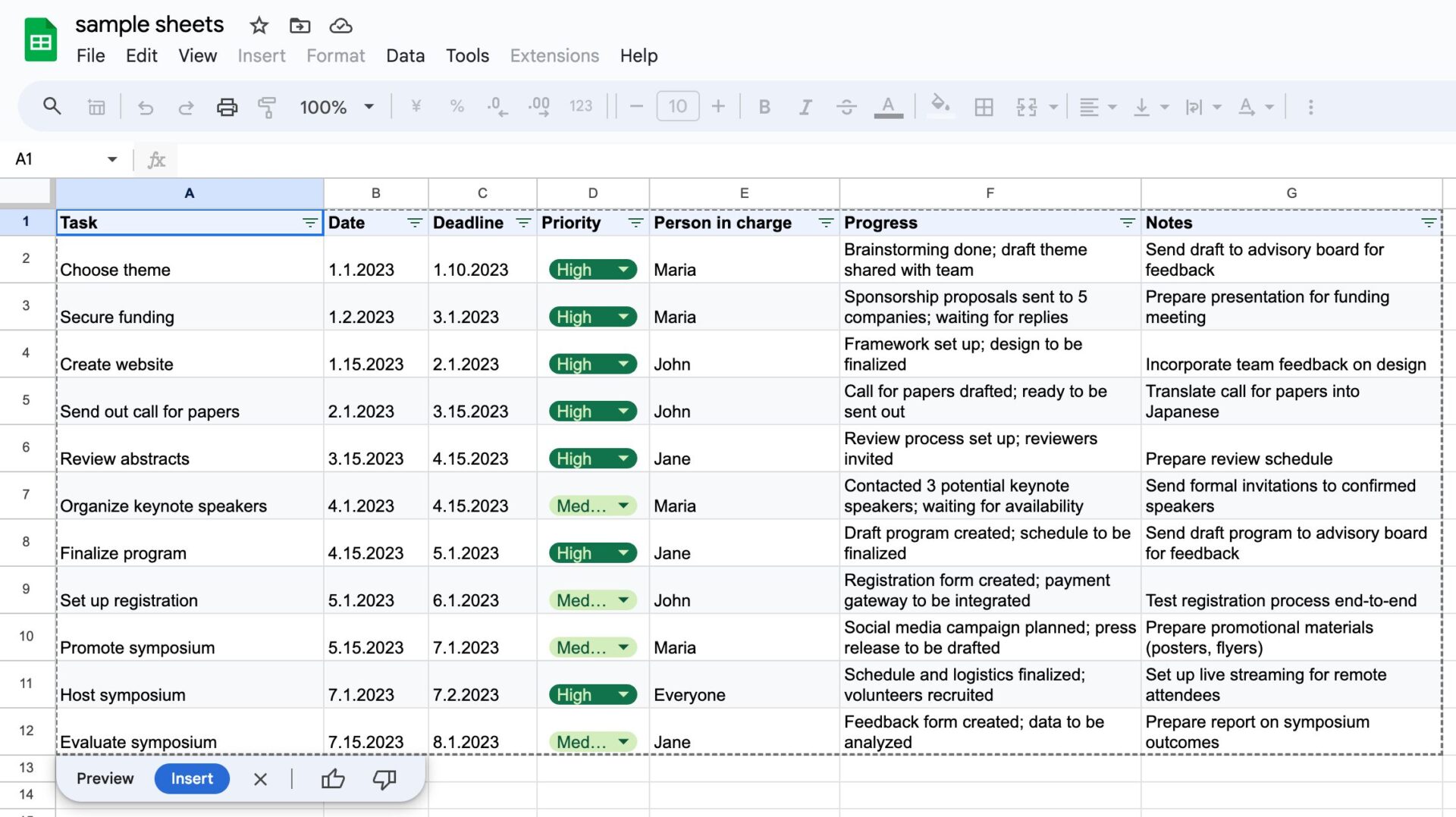The height and width of the screenshot is (817, 1456).
Task: Star the sample sheets document
Action: point(259,26)
